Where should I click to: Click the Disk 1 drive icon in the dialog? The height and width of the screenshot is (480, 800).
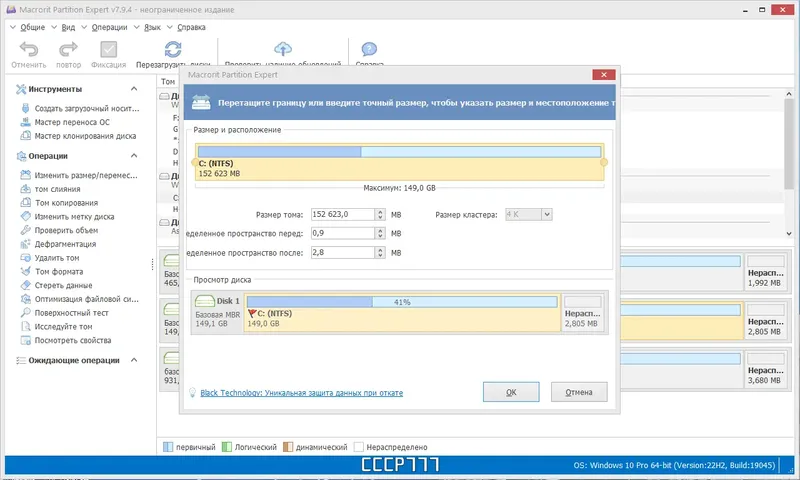click(205, 301)
